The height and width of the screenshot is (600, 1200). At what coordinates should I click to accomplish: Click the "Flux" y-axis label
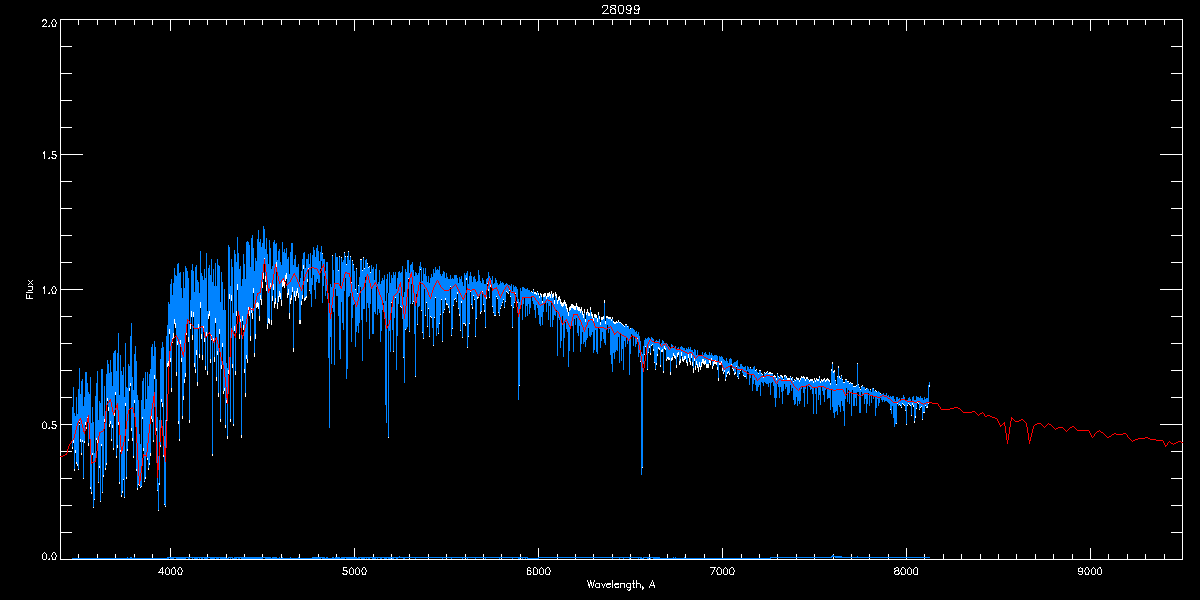29,290
